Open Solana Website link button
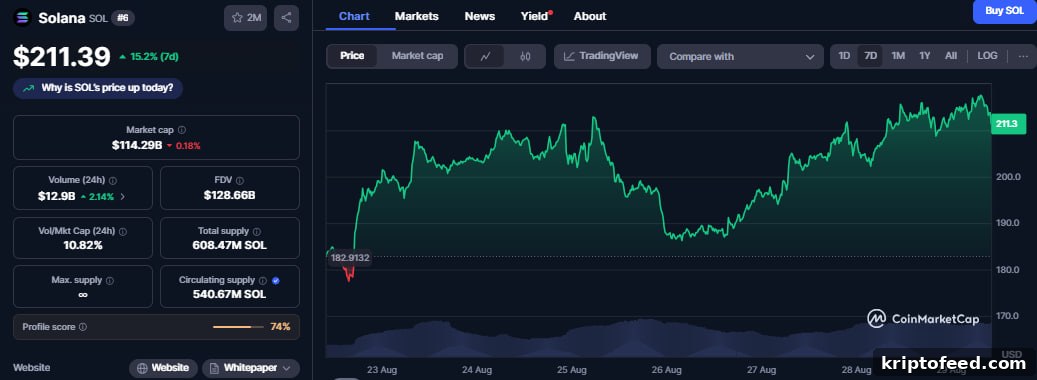The height and width of the screenshot is (380, 1037). click(x=163, y=367)
